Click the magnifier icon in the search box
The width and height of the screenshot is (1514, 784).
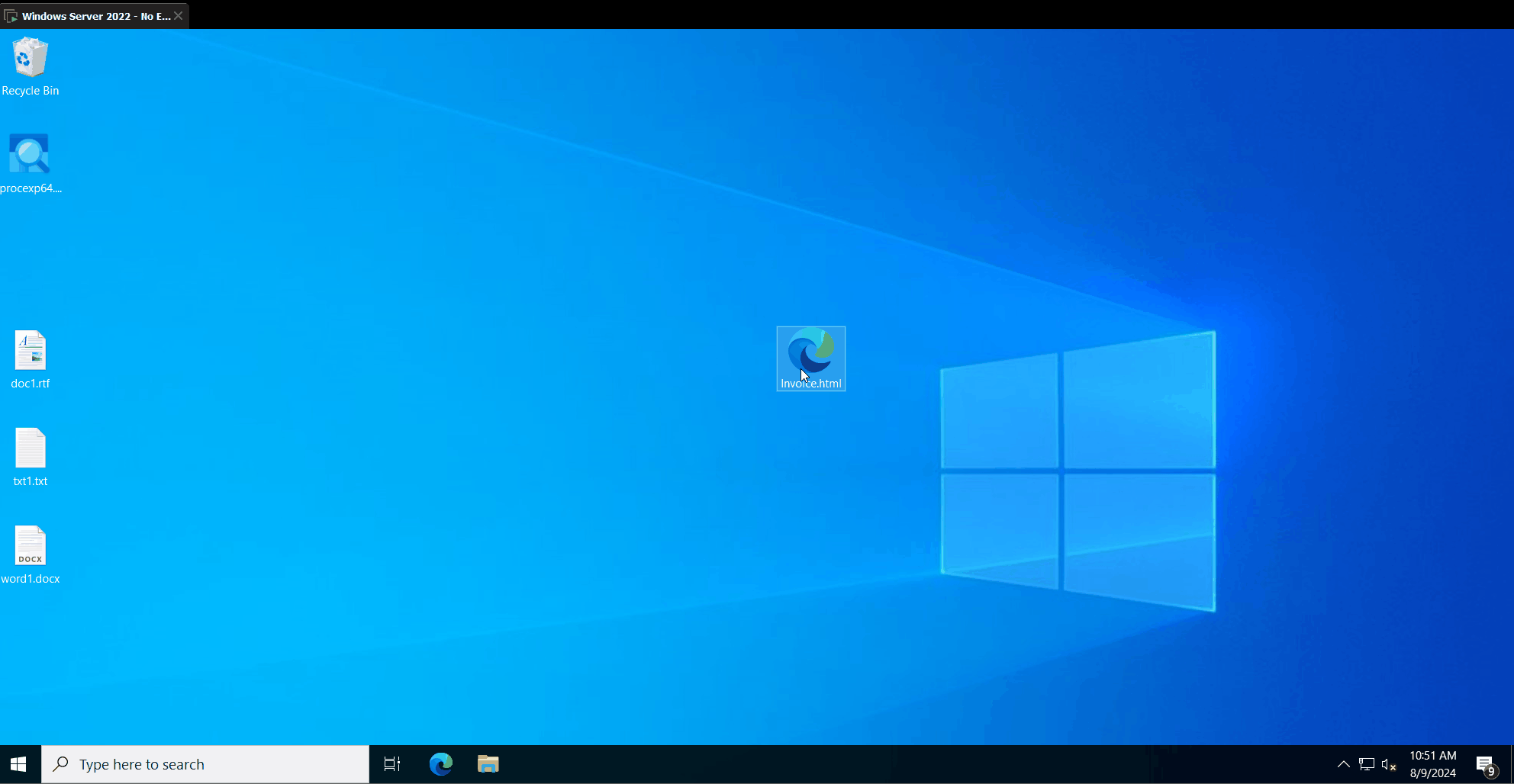tap(60, 764)
